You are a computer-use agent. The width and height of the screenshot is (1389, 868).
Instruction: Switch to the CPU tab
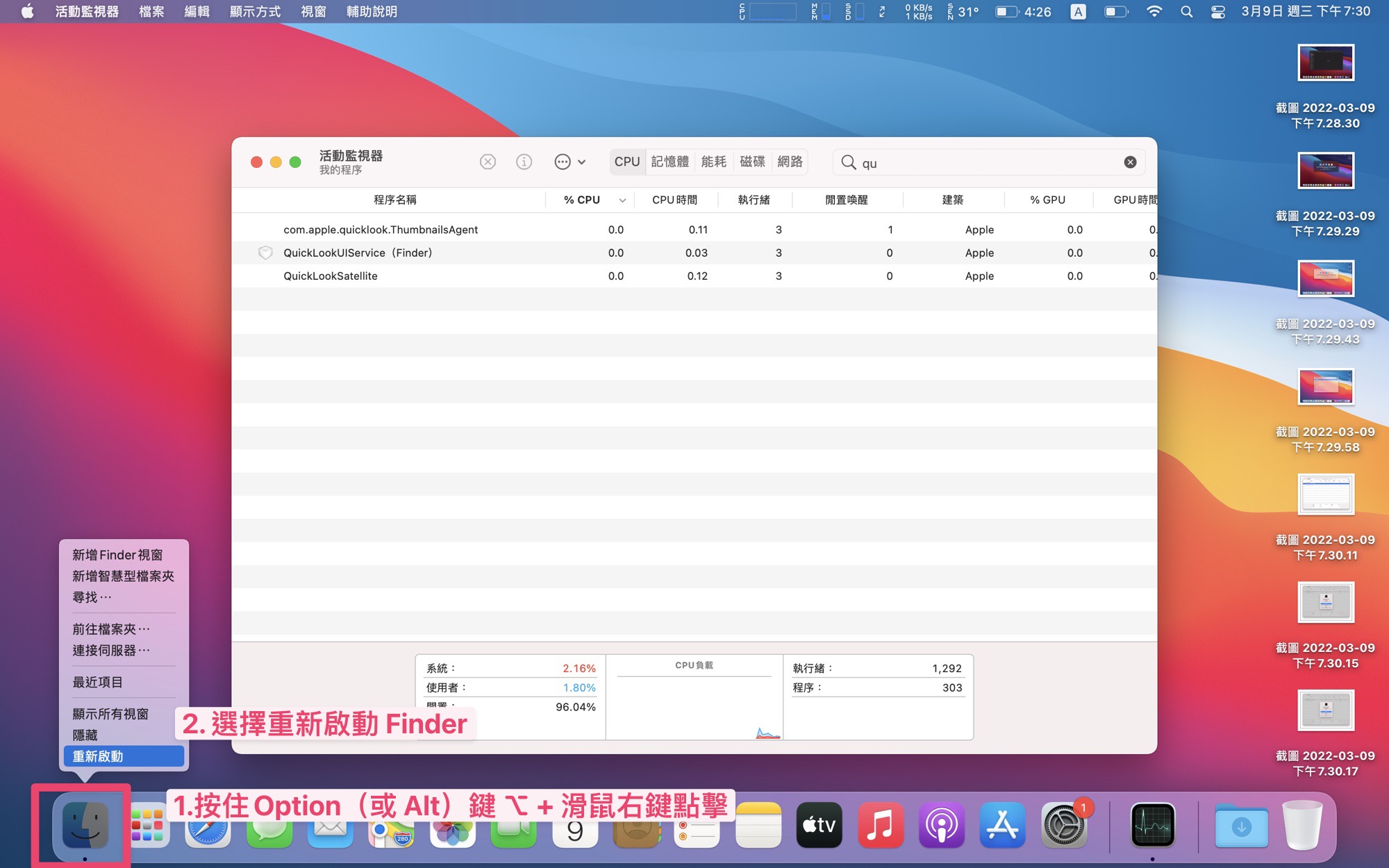(627, 162)
